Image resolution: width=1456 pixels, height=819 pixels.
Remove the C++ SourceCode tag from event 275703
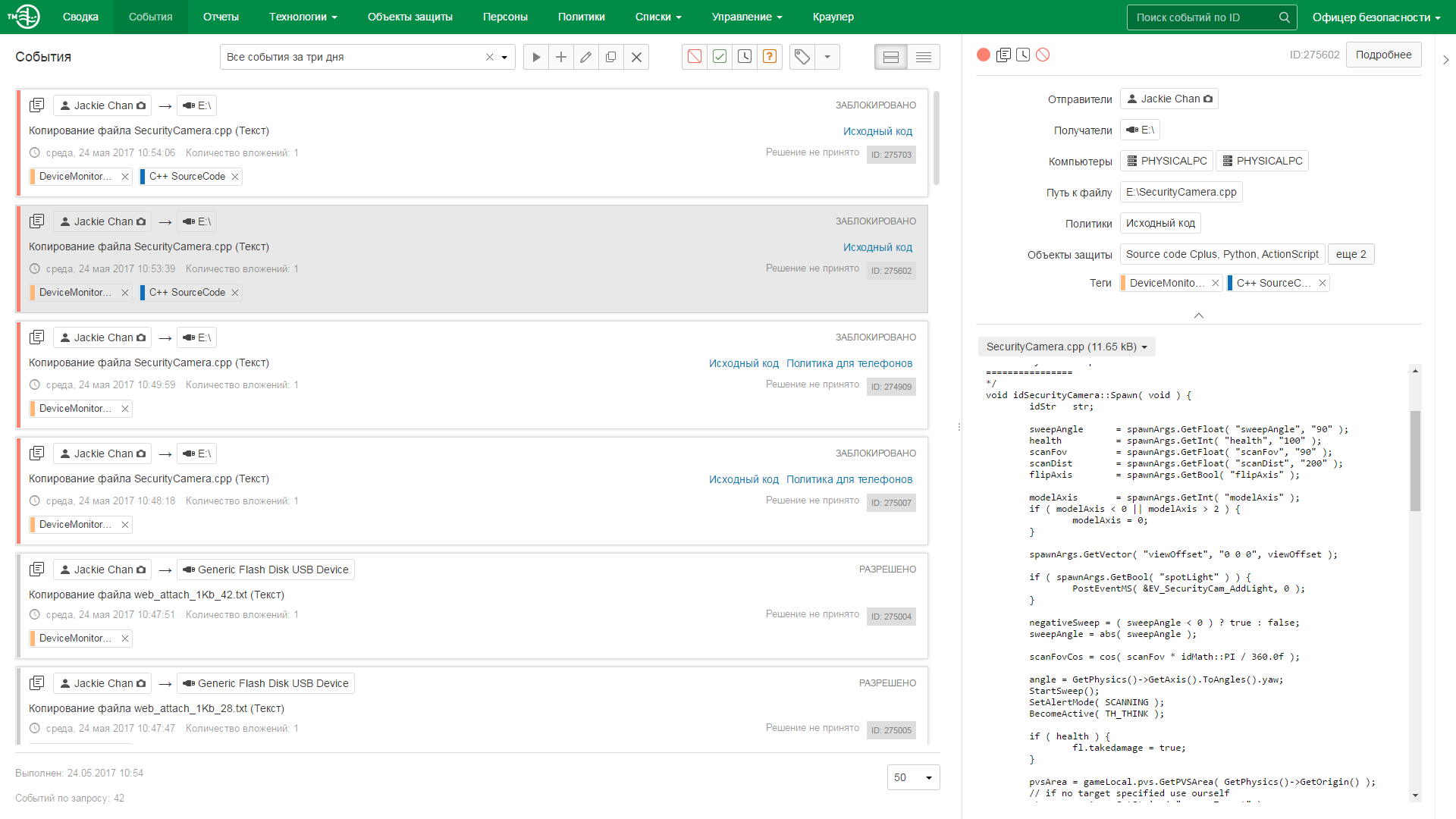[235, 177]
